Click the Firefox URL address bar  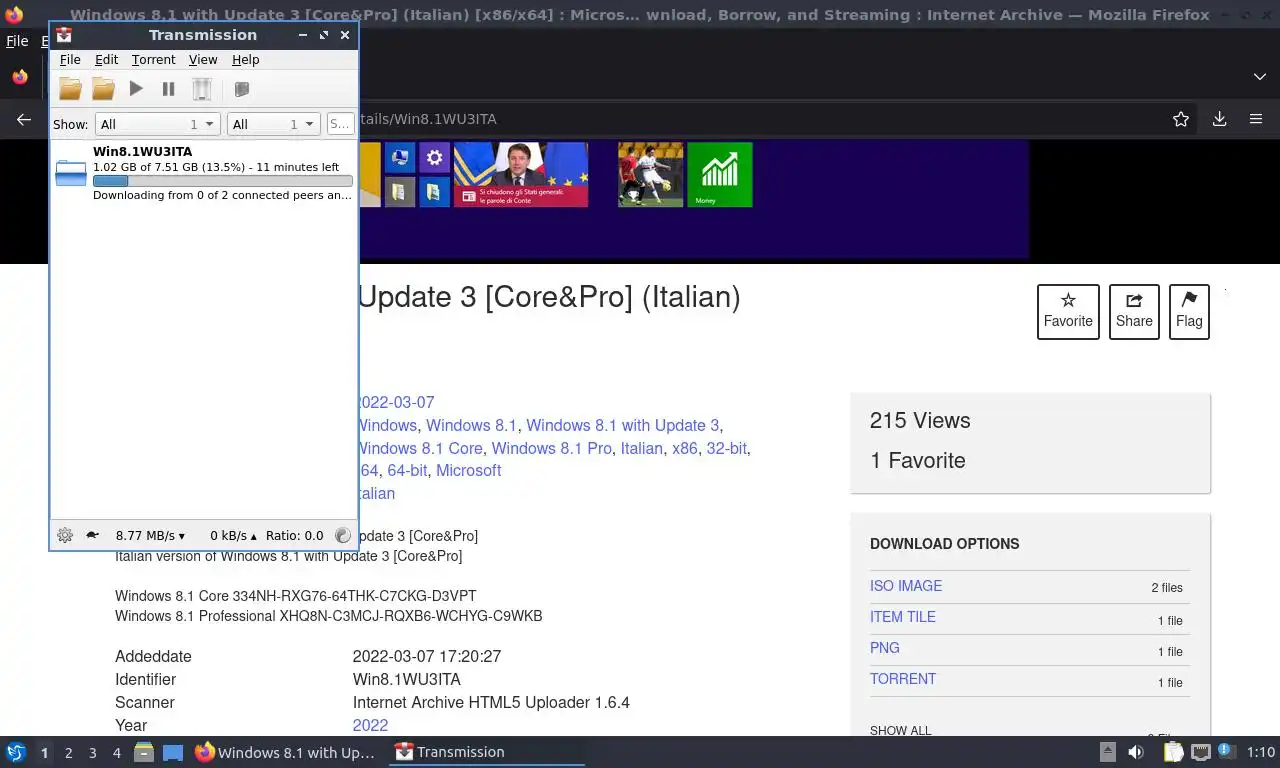point(760,119)
